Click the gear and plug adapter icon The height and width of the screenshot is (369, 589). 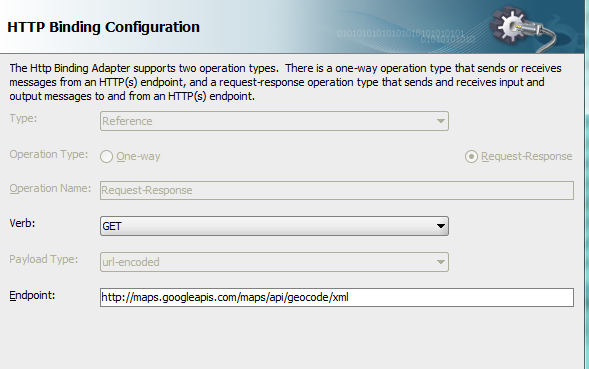523,29
